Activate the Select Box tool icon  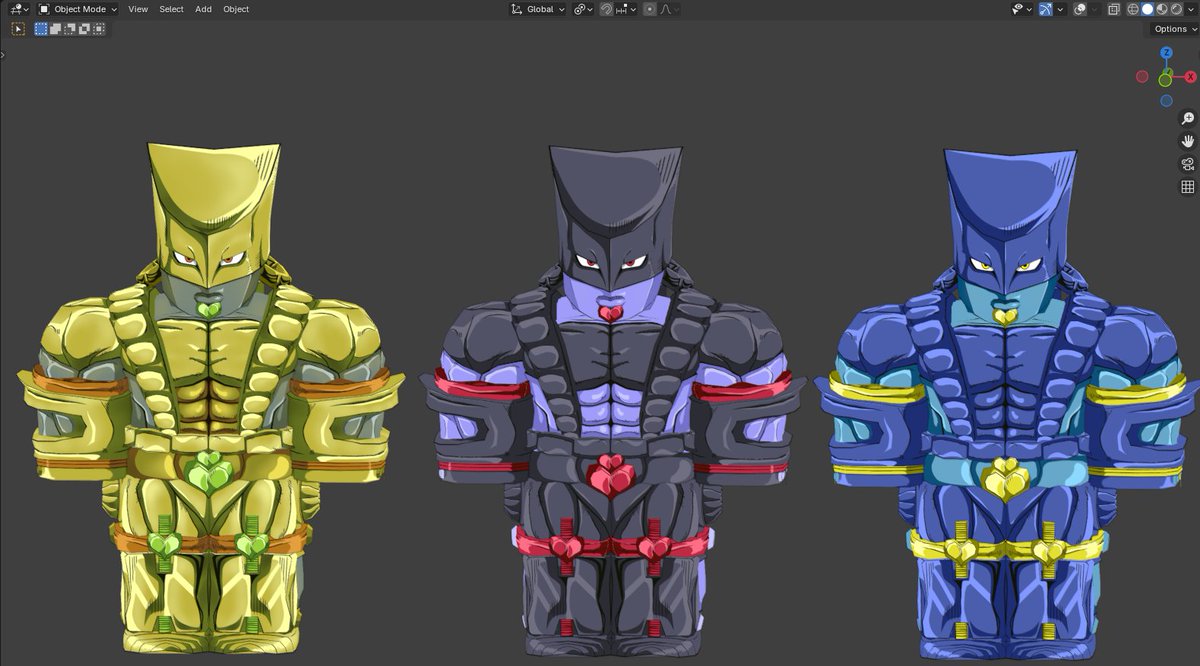coord(18,29)
